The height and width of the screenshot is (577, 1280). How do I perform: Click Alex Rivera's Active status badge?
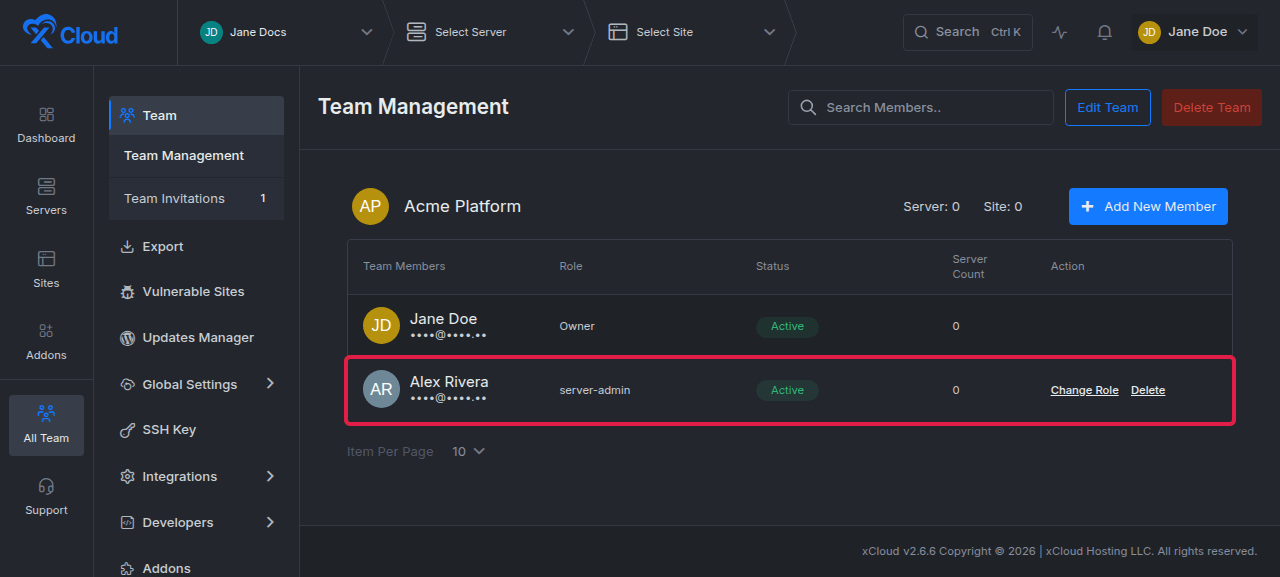coord(787,390)
